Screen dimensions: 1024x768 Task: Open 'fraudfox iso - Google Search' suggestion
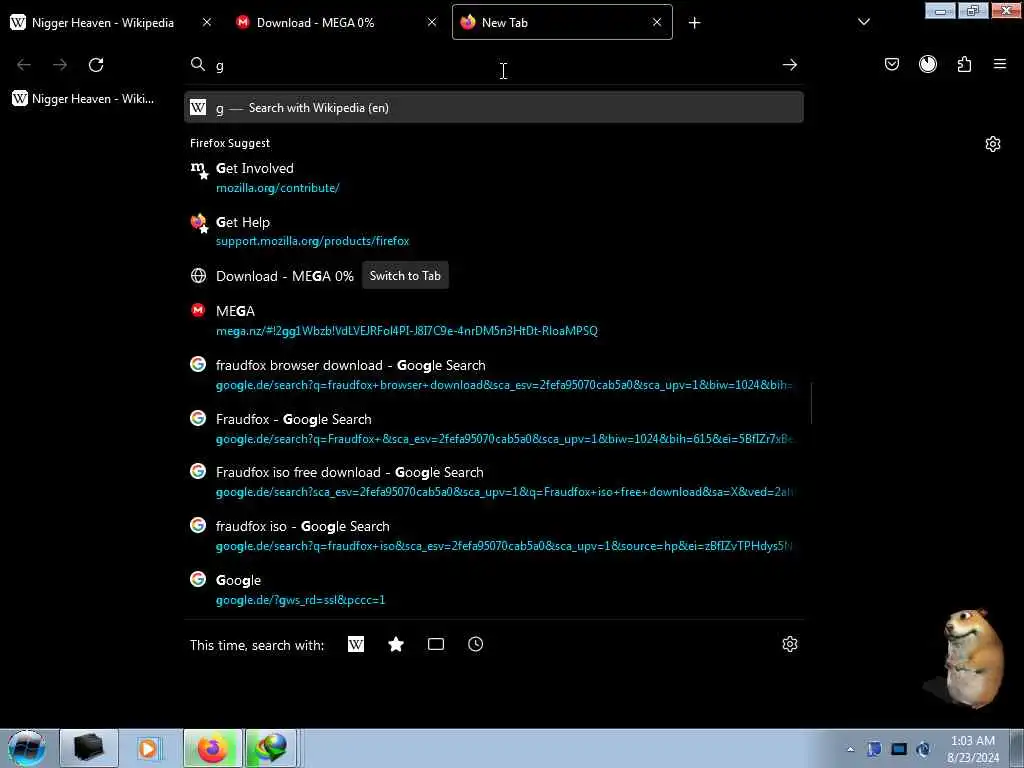tap(494, 536)
